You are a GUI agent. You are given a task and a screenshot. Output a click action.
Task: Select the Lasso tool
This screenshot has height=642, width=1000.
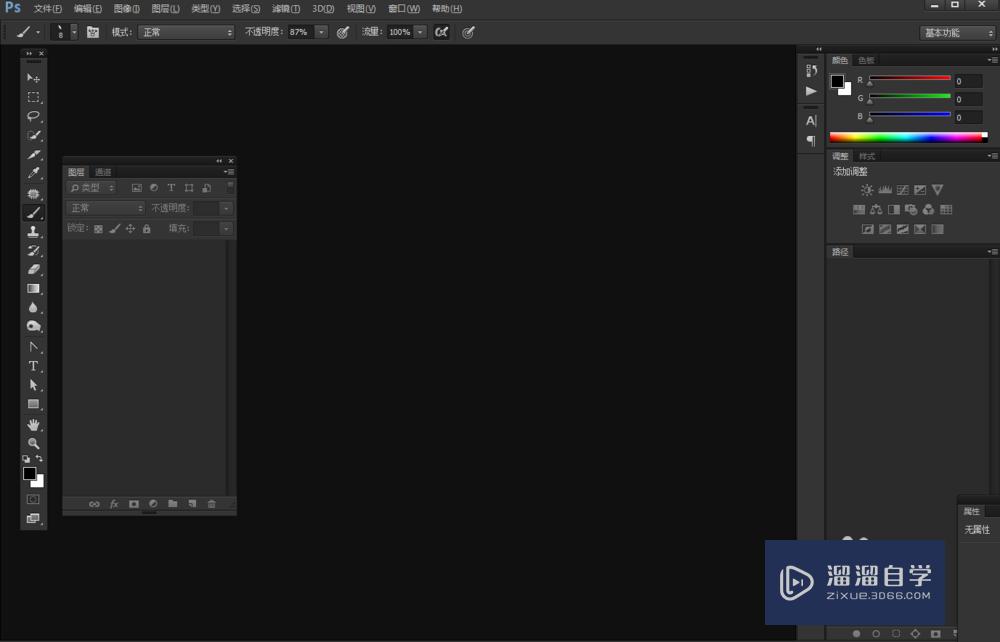point(33,116)
